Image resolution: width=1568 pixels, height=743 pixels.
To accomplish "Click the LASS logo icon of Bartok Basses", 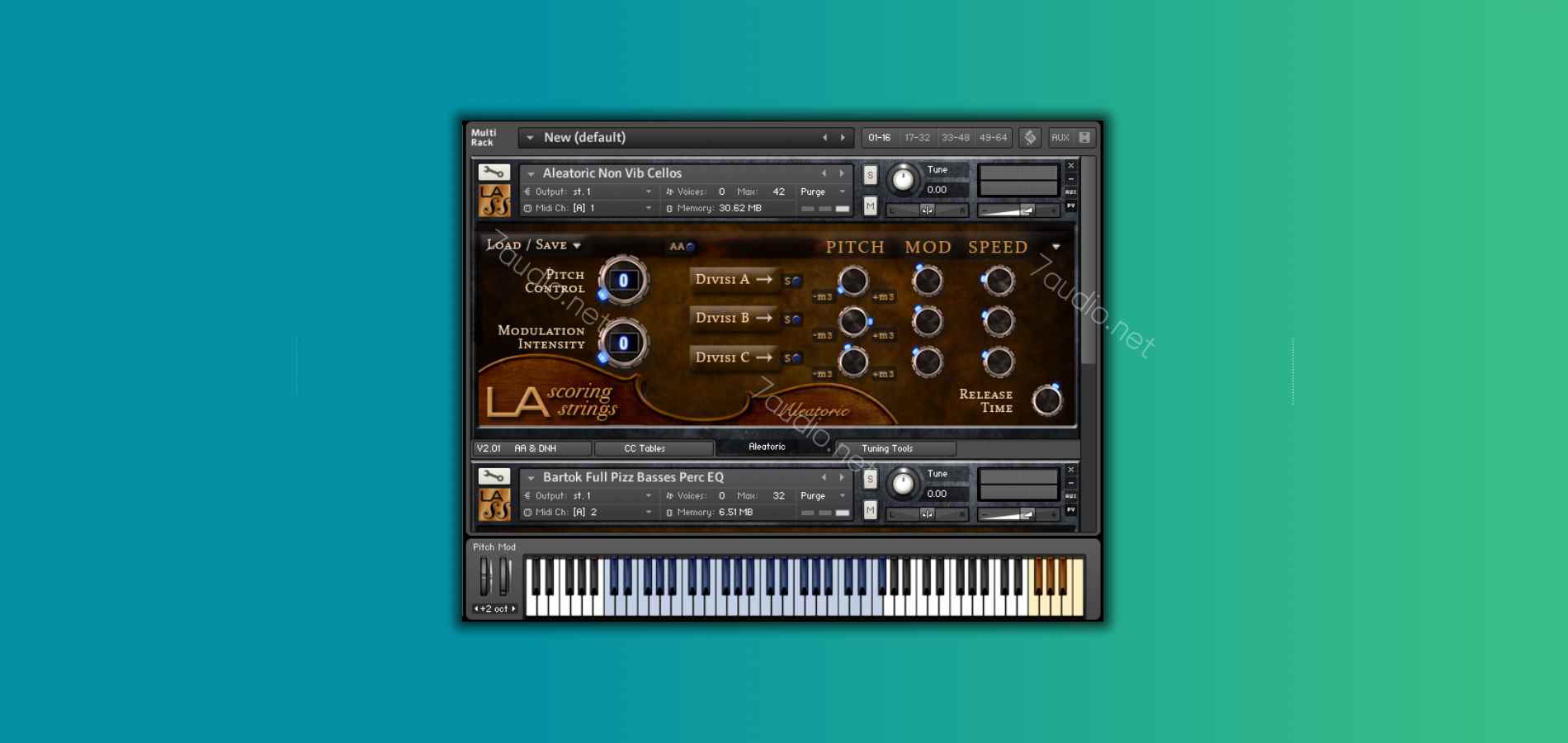I will (494, 504).
